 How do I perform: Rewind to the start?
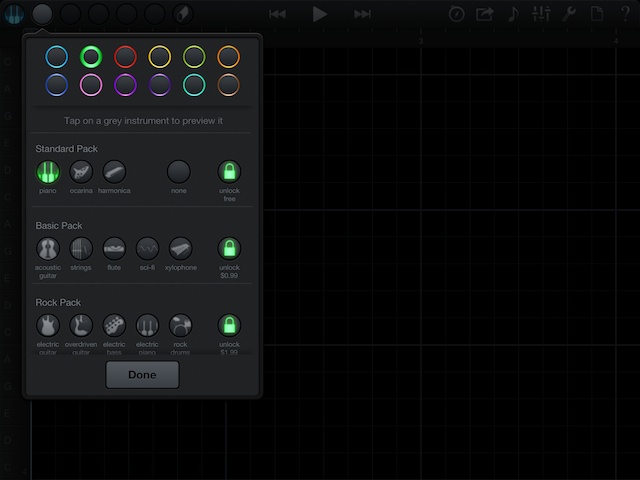tap(277, 14)
